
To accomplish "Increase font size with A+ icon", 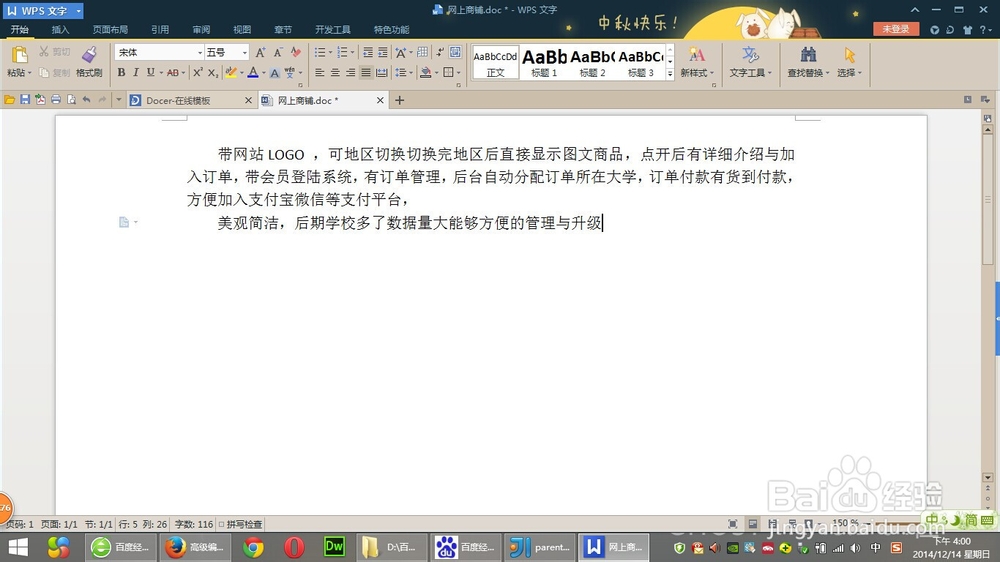I will [x=260, y=52].
